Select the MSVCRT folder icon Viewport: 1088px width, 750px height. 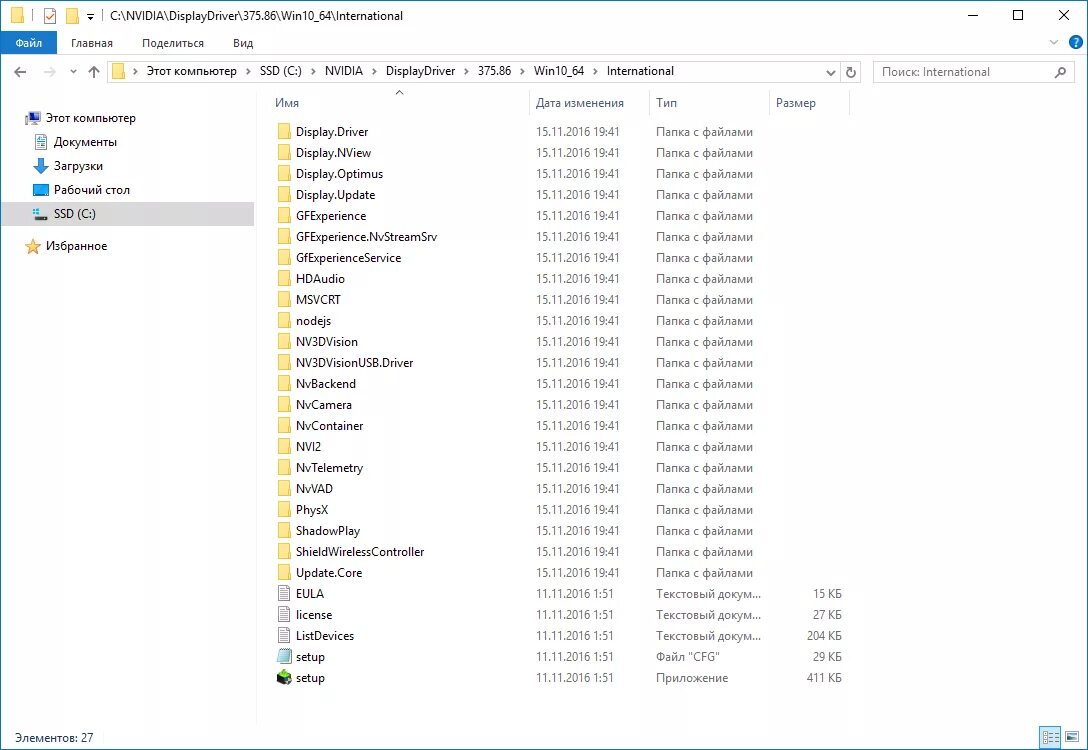coord(284,300)
